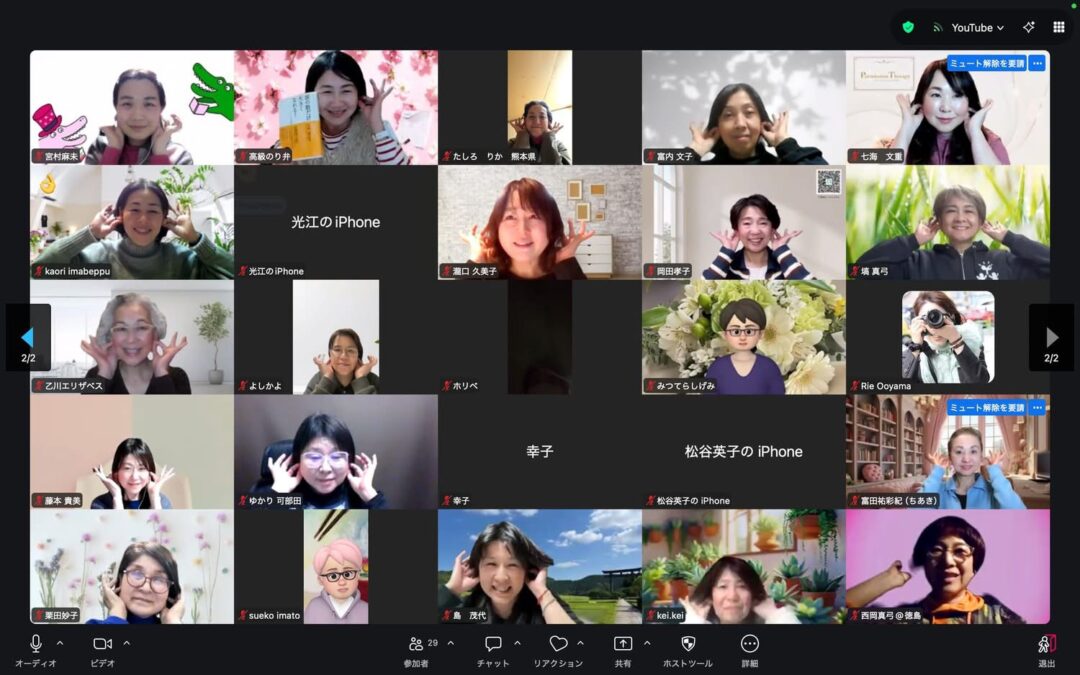The width and height of the screenshot is (1080, 675).
Task: Toggle the ビデオ camera on or off
Action: coord(102,644)
